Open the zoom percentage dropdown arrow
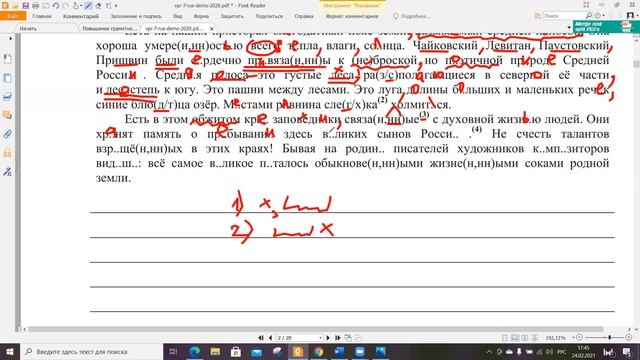This screenshot has height=360, width=640. pos(573,338)
